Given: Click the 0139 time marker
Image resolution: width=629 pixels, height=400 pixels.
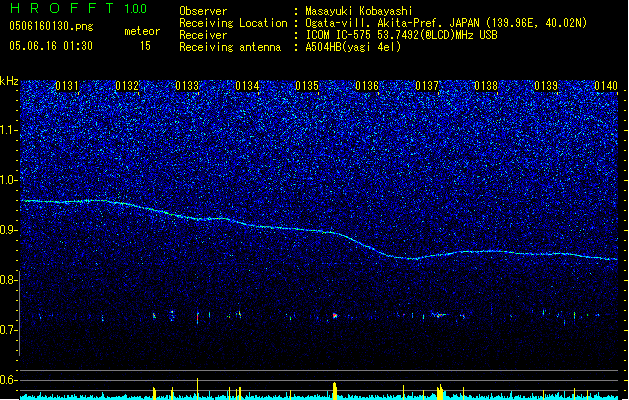Looking at the screenshot, I should [546, 86].
